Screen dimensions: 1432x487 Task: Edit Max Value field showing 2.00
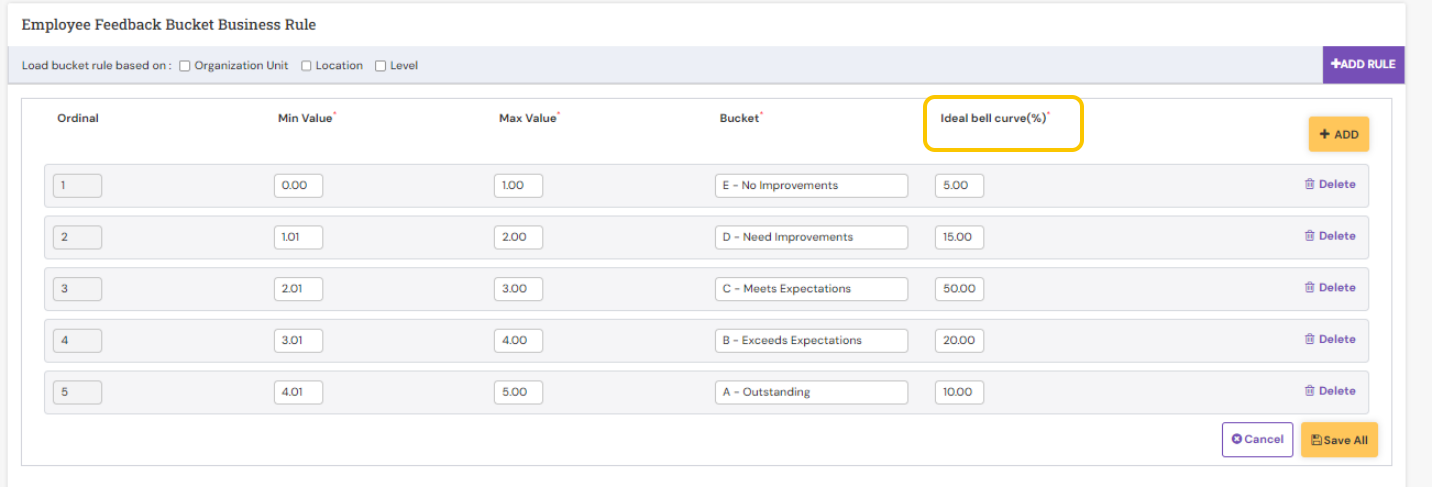[518, 237]
